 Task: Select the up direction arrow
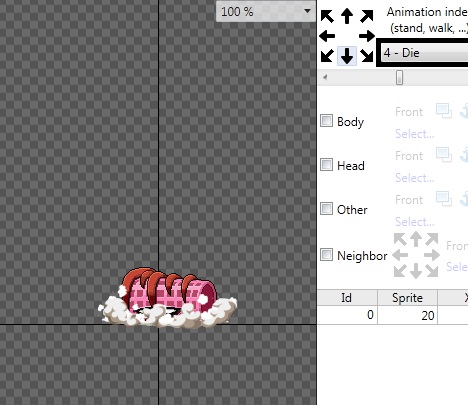(347, 16)
